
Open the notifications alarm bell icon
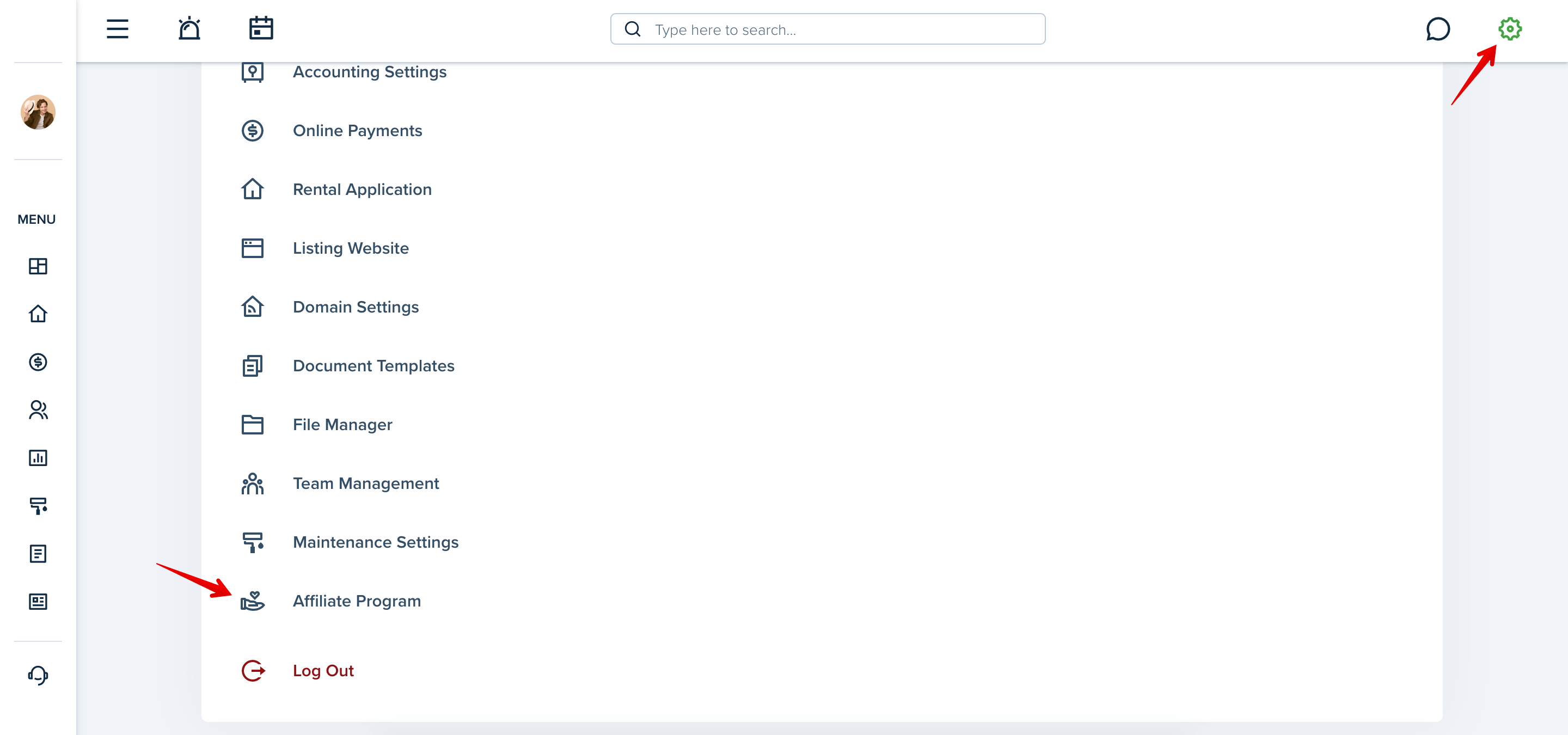[x=189, y=29]
